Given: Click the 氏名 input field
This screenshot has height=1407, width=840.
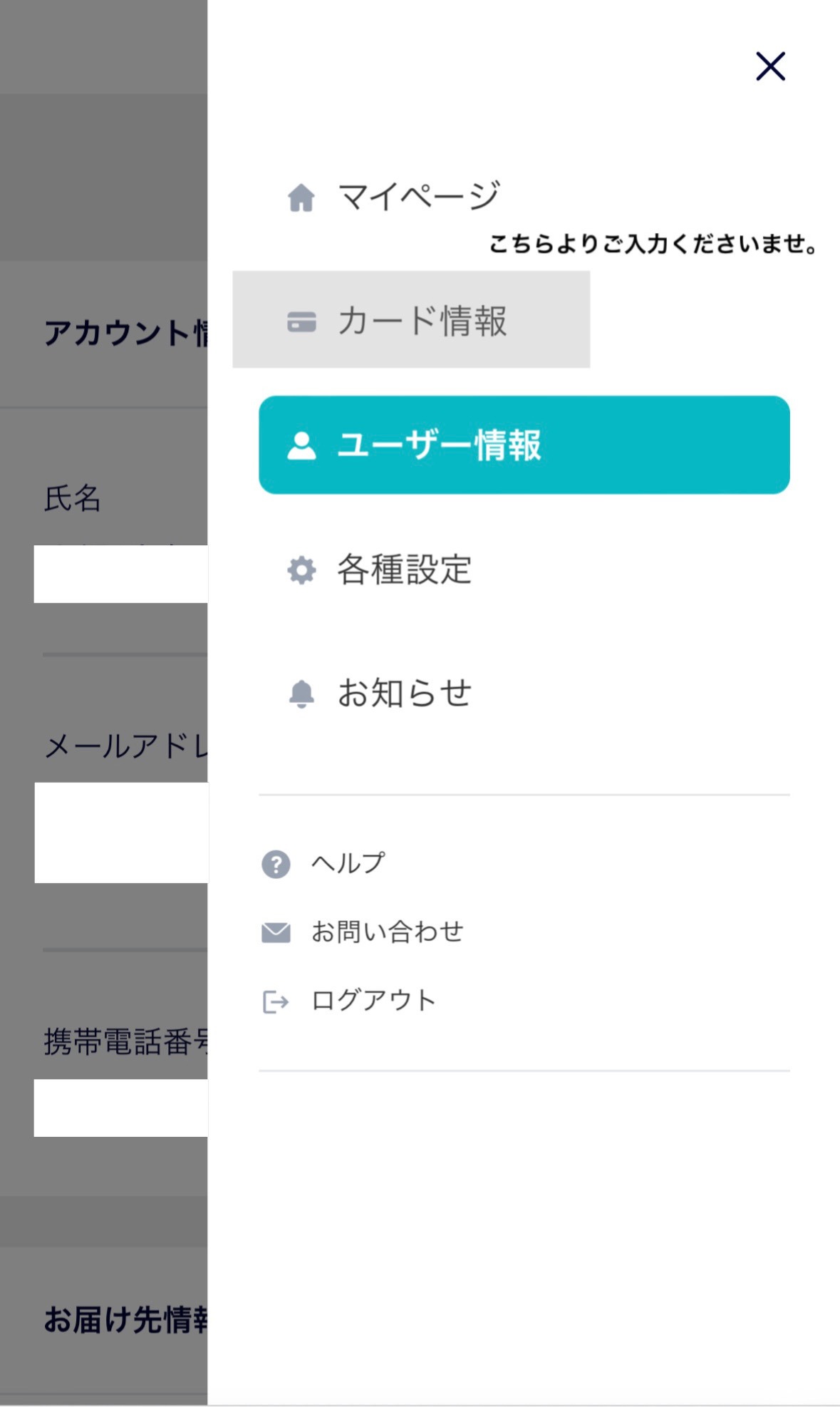Looking at the screenshot, I should pos(121,574).
